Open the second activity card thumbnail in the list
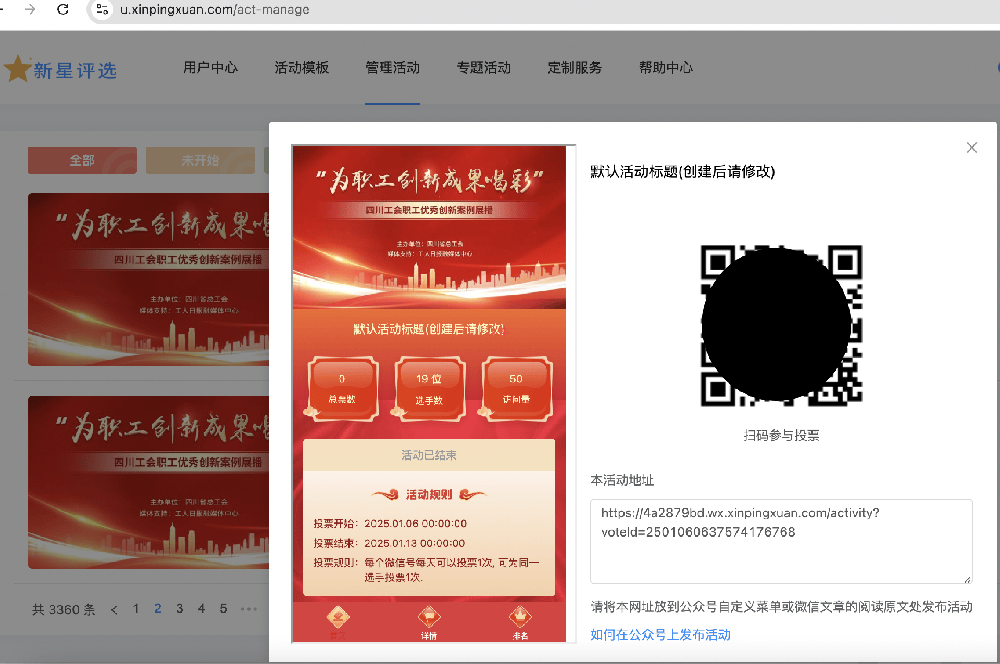Image resolution: width=1000 pixels, height=664 pixels. coord(149,482)
